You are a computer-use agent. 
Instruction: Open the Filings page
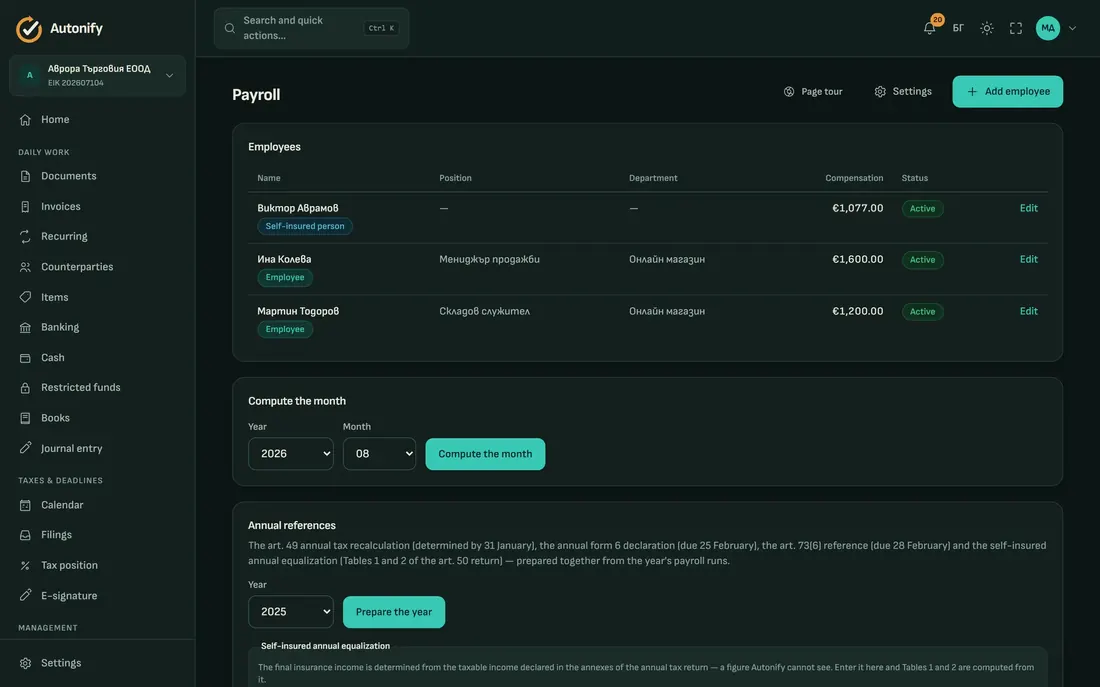click(56, 535)
